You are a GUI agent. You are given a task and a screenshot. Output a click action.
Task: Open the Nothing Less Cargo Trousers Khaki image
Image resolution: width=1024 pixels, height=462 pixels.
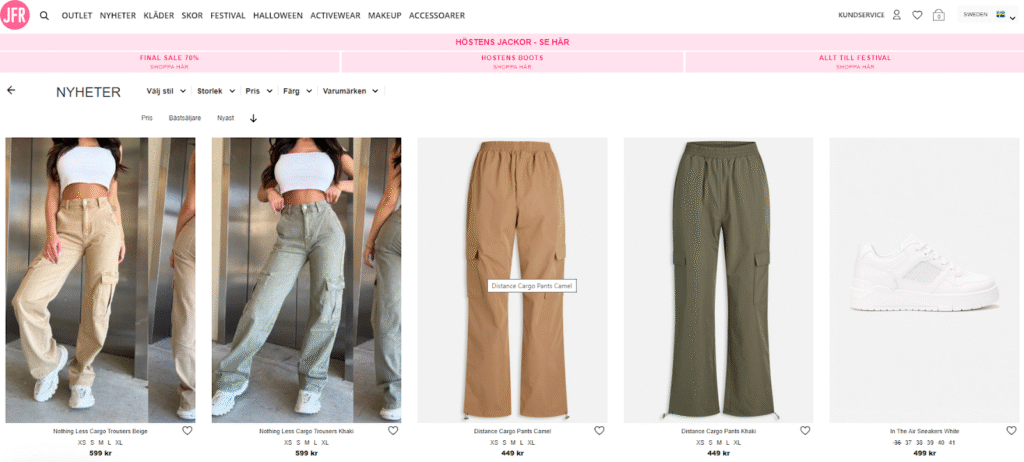(x=306, y=280)
